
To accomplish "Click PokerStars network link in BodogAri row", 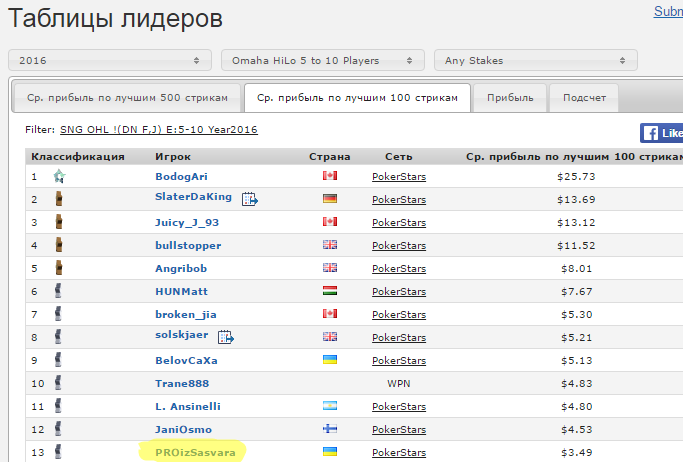I will [x=399, y=176].
